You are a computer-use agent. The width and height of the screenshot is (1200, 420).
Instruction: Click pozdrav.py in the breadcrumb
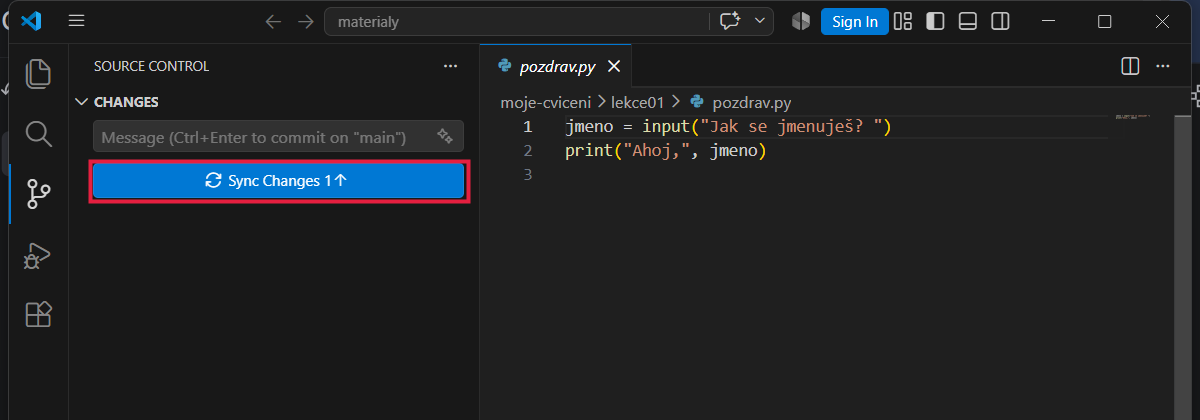pos(752,102)
